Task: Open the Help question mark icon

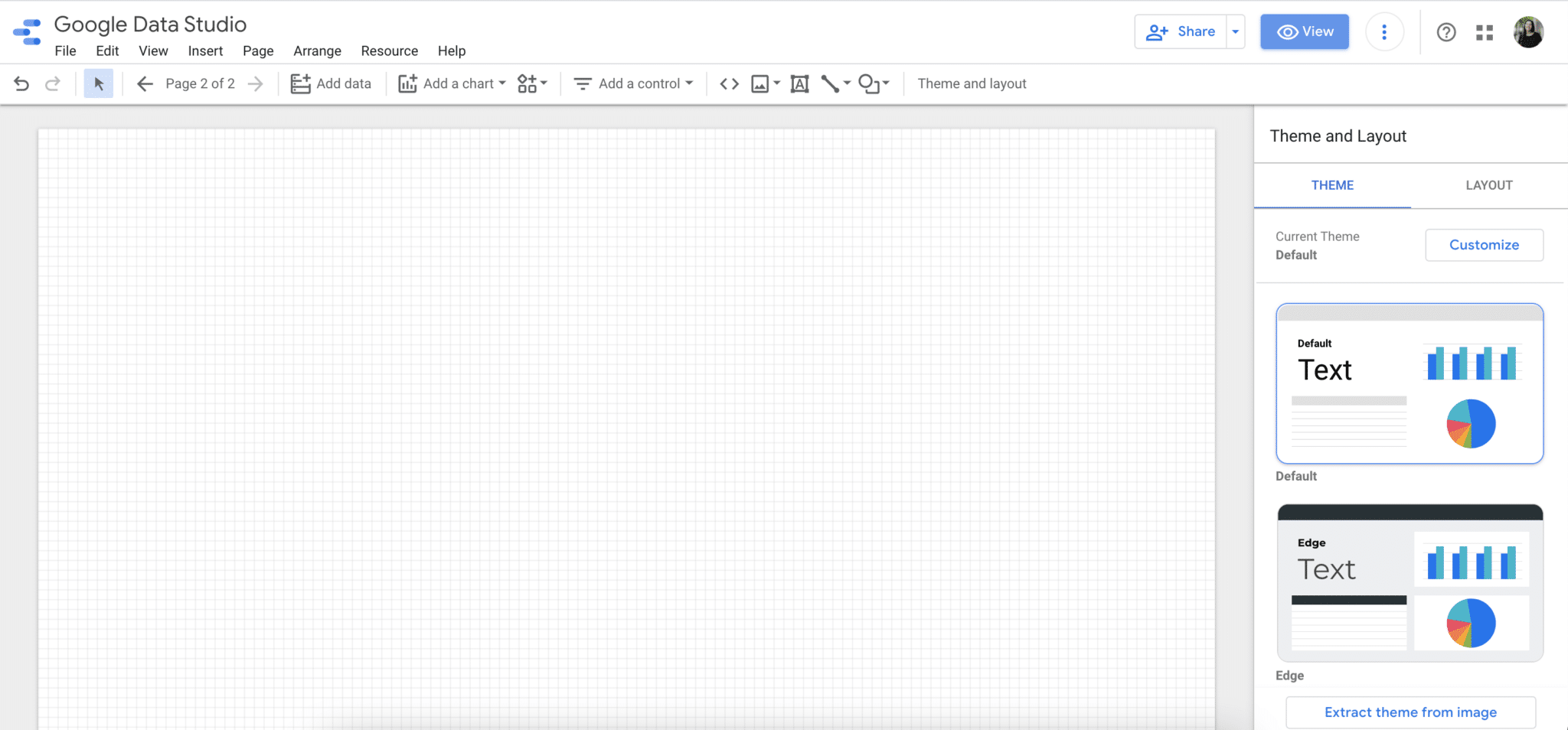Action: (1445, 32)
